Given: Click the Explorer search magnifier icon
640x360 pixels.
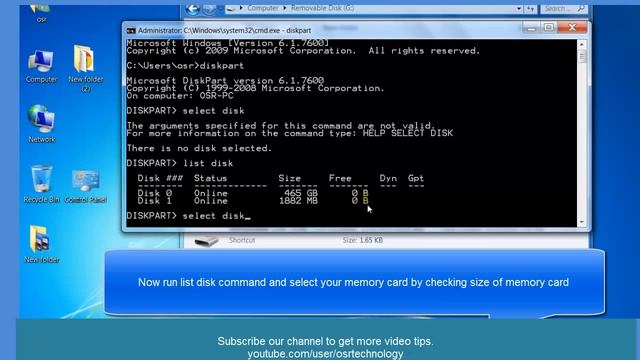Looking at the screenshot, I should coord(581,8).
